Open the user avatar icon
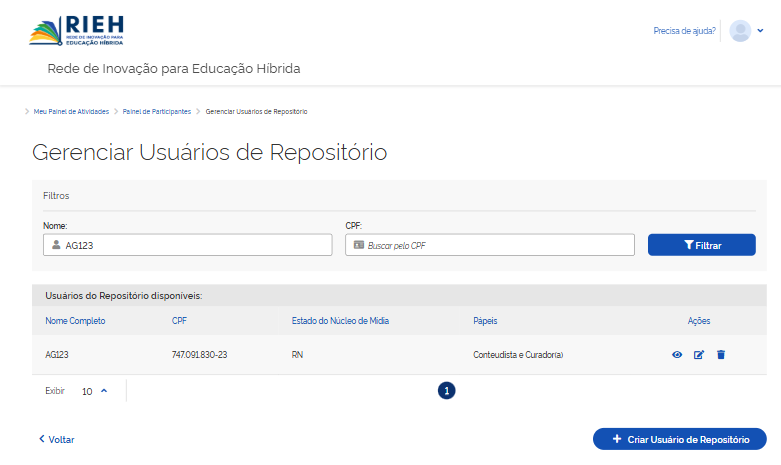The width and height of the screenshot is (781, 465). (740, 31)
